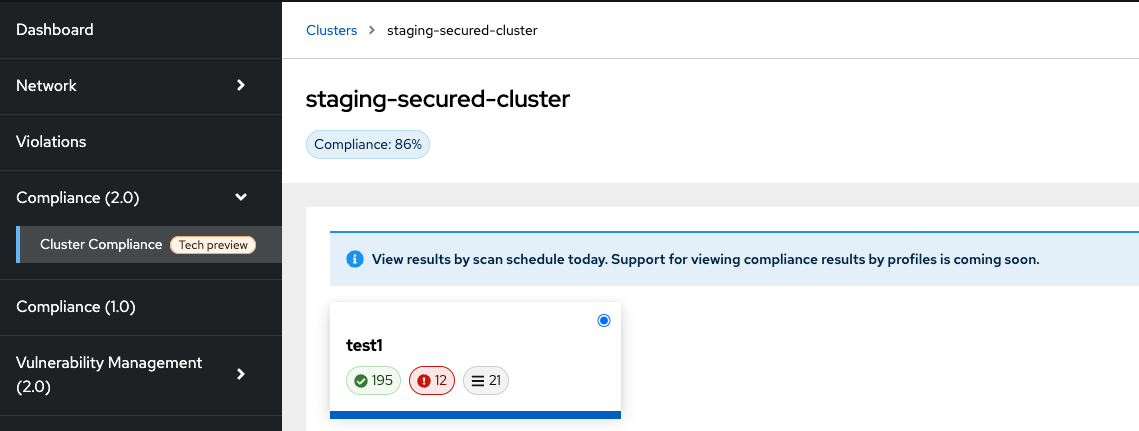The width and height of the screenshot is (1139, 431).
Task: Collapse the Compliance (2.0) section
Action: [240, 198]
